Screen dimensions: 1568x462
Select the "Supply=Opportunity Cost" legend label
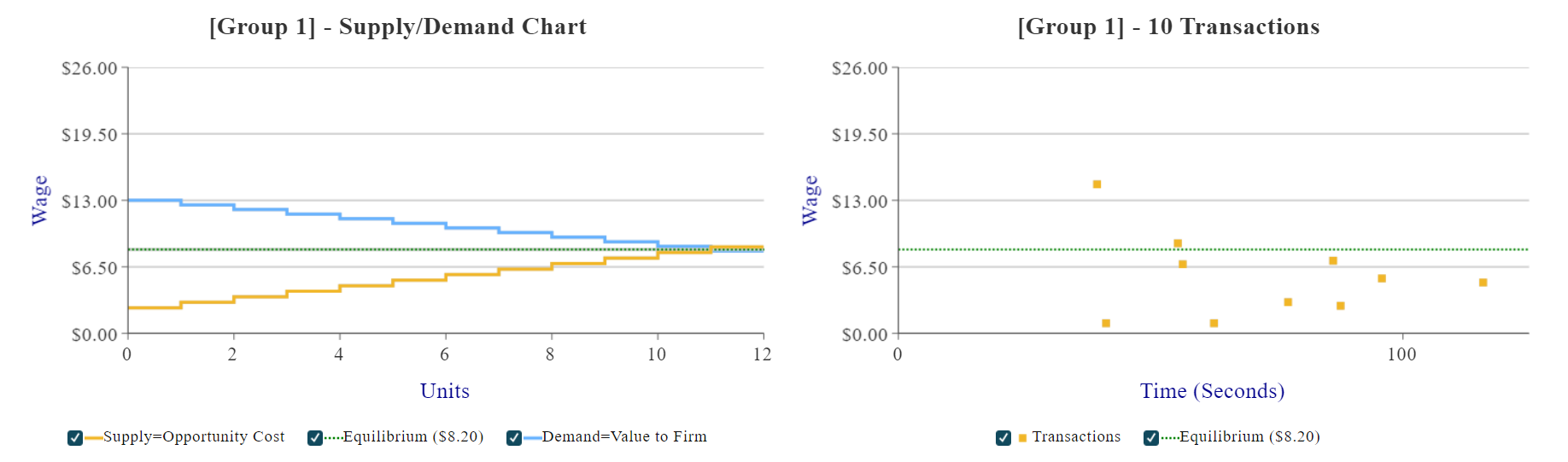[194, 437]
